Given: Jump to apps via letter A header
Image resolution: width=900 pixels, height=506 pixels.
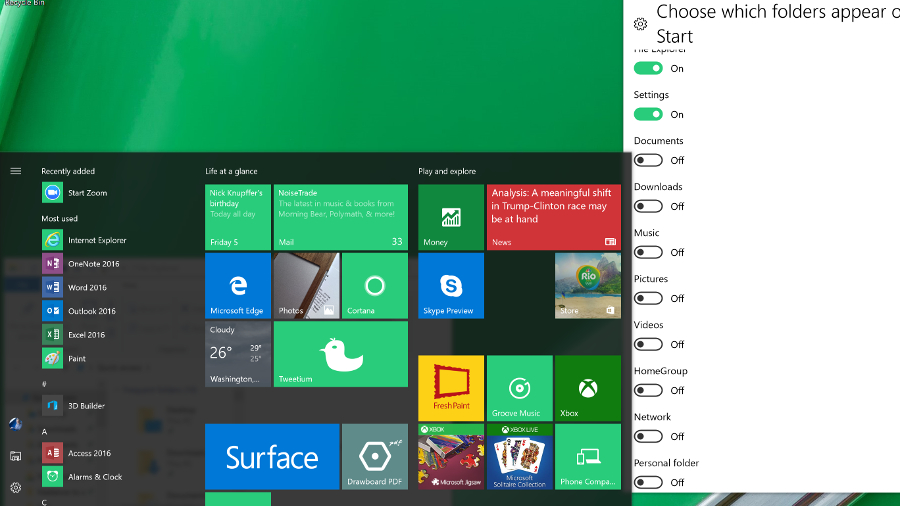Looking at the screenshot, I should [44, 431].
